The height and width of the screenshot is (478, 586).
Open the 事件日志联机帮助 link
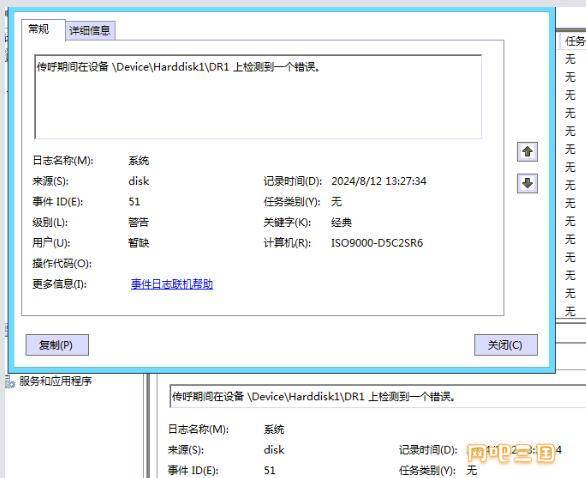pyautogui.click(x=172, y=284)
